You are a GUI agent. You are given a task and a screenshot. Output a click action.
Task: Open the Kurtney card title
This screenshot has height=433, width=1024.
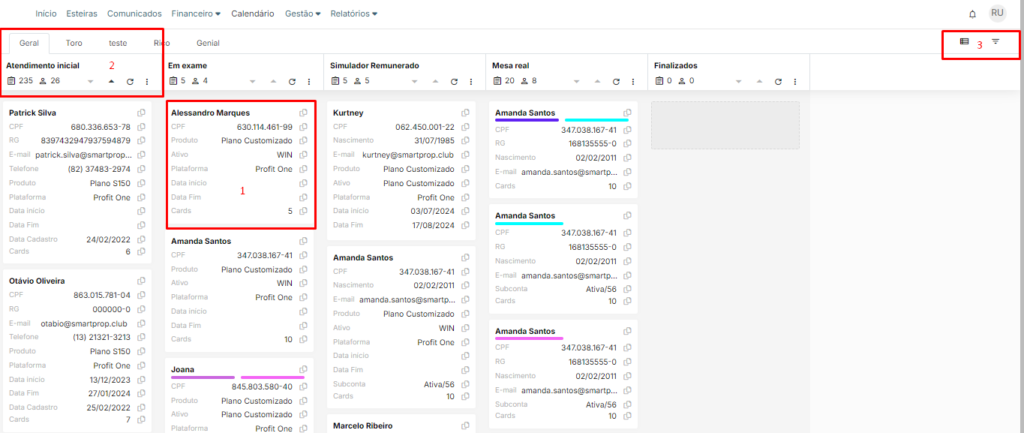coord(349,113)
